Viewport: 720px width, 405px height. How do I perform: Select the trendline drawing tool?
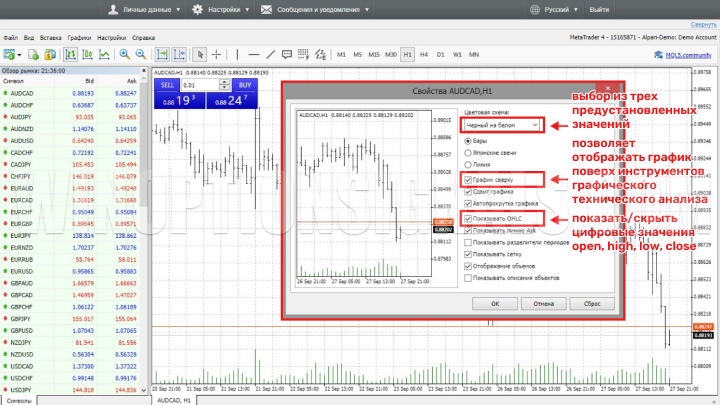point(271,54)
